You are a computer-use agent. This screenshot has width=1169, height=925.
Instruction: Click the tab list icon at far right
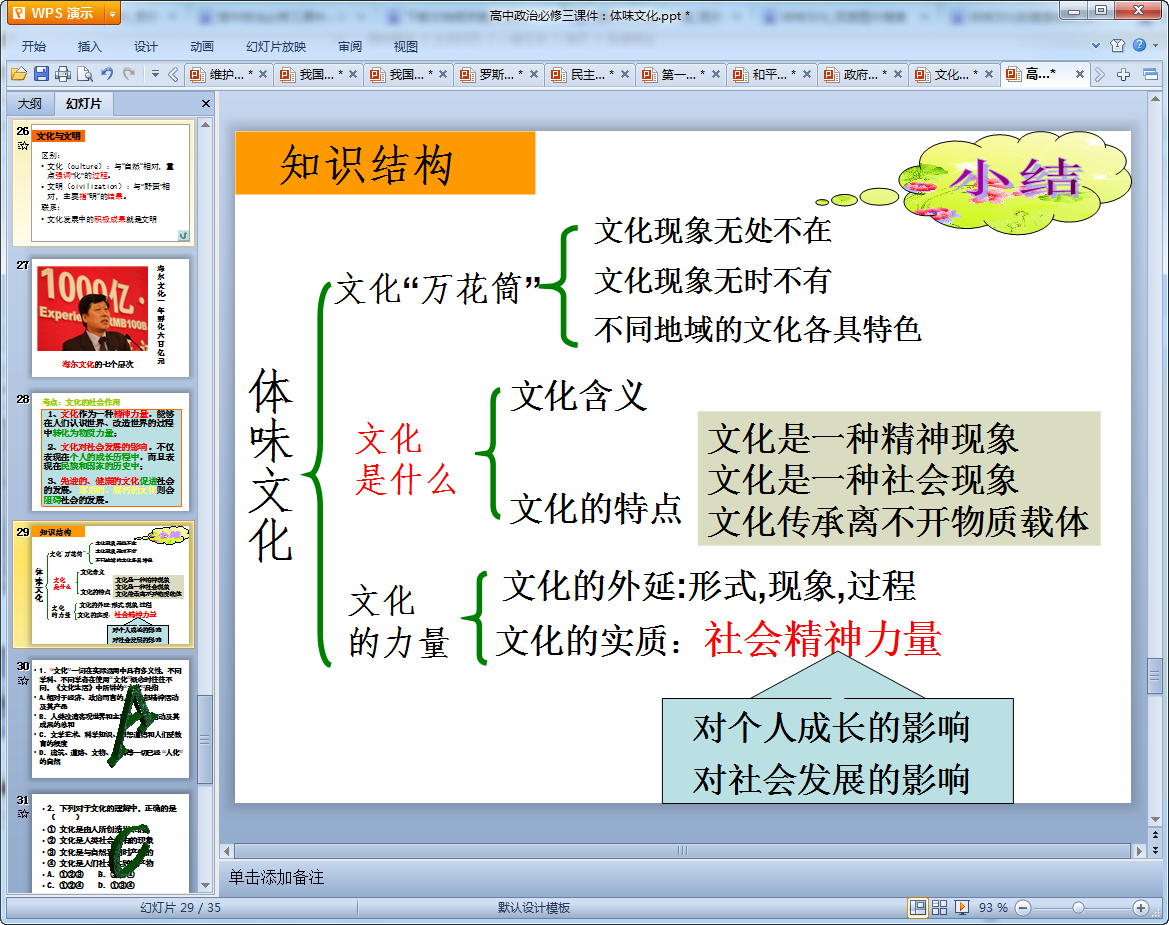[x=1150, y=74]
